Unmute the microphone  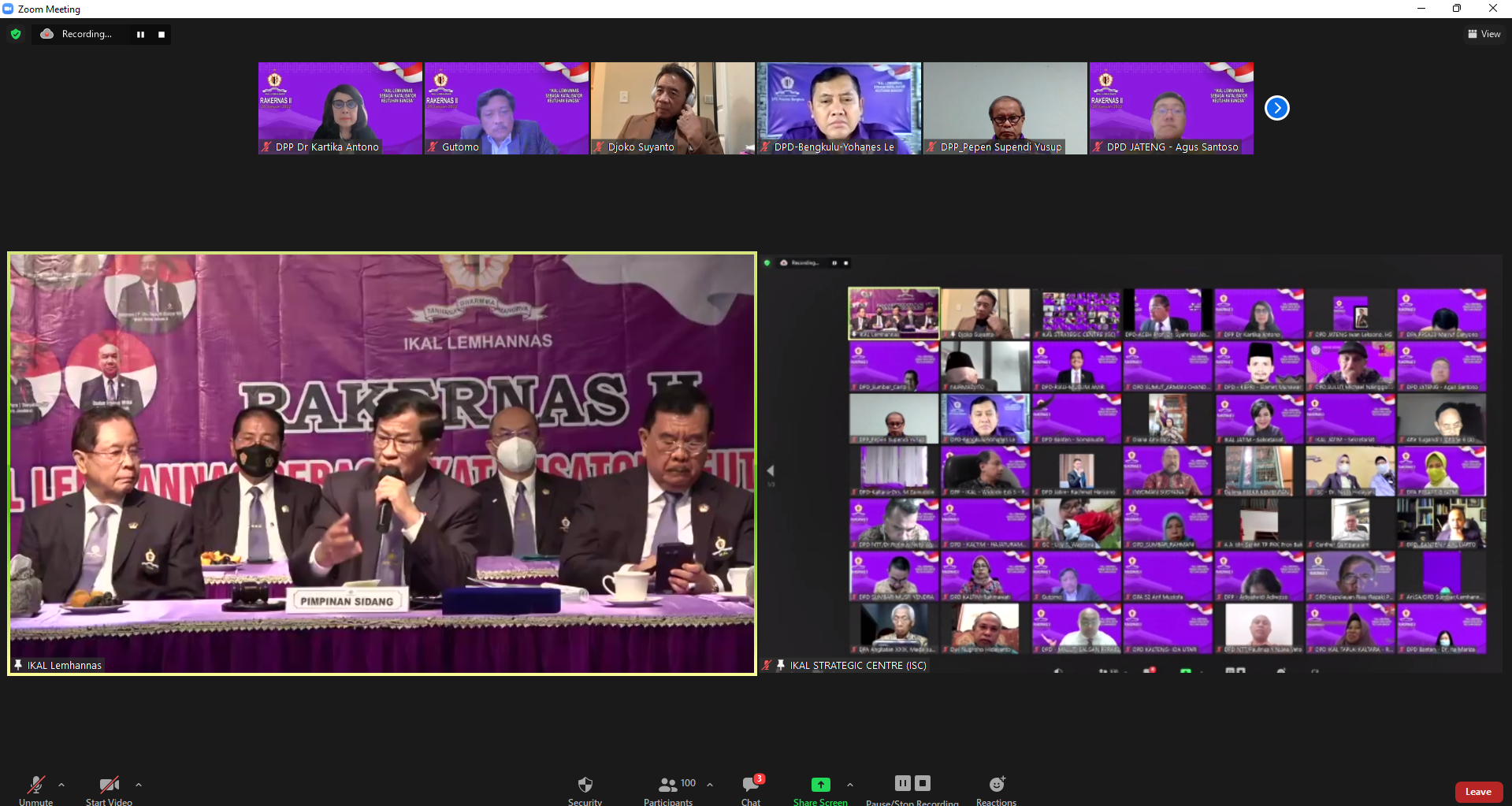[x=35, y=789]
